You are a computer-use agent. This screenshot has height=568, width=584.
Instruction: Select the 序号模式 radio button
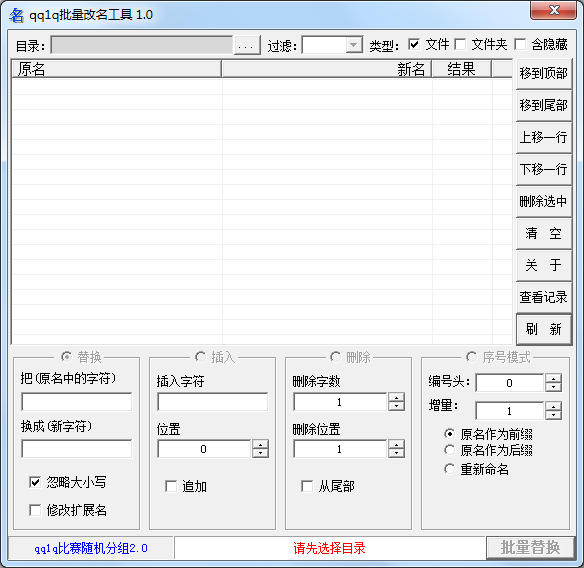472,357
